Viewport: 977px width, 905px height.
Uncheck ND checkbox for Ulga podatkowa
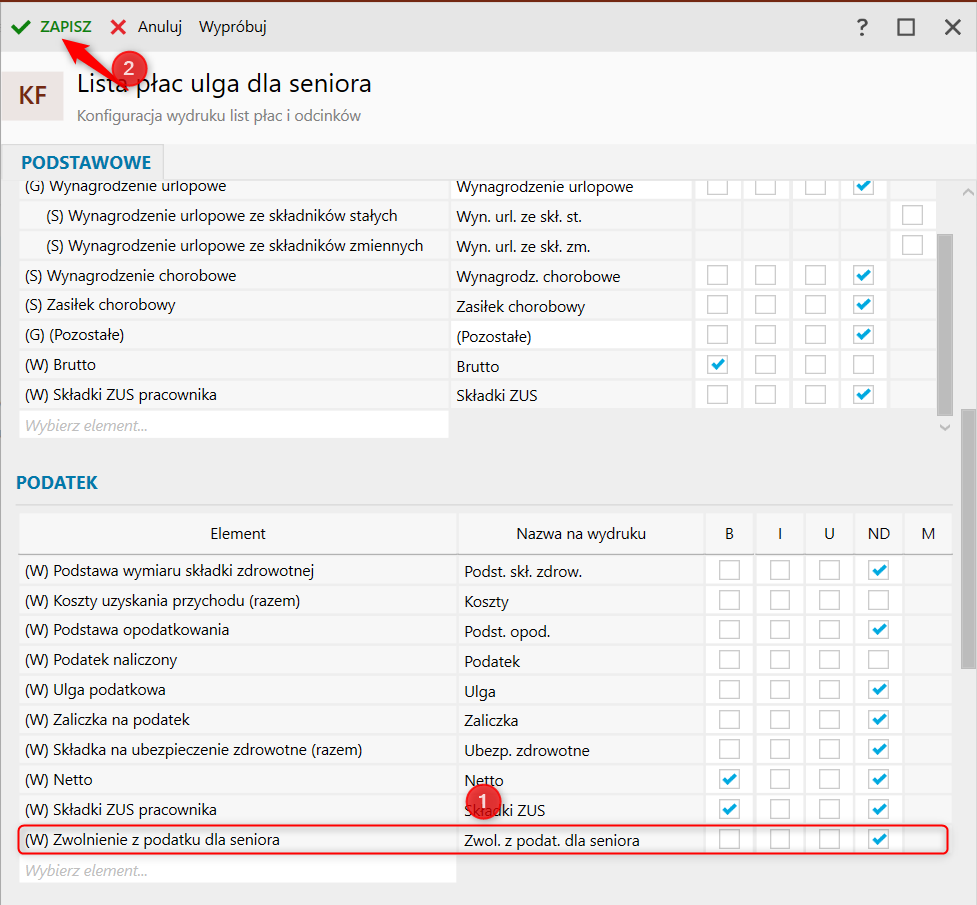pos(879,689)
